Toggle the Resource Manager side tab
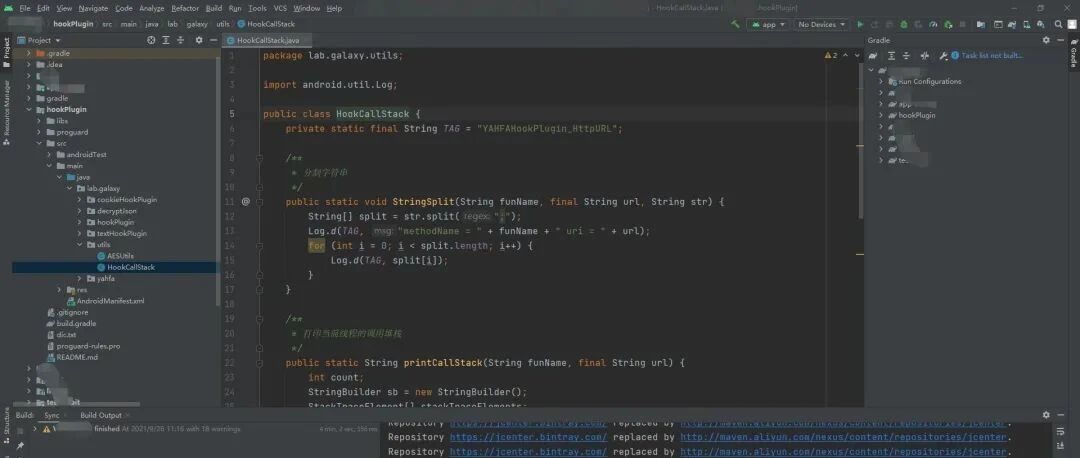 [6, 112]
